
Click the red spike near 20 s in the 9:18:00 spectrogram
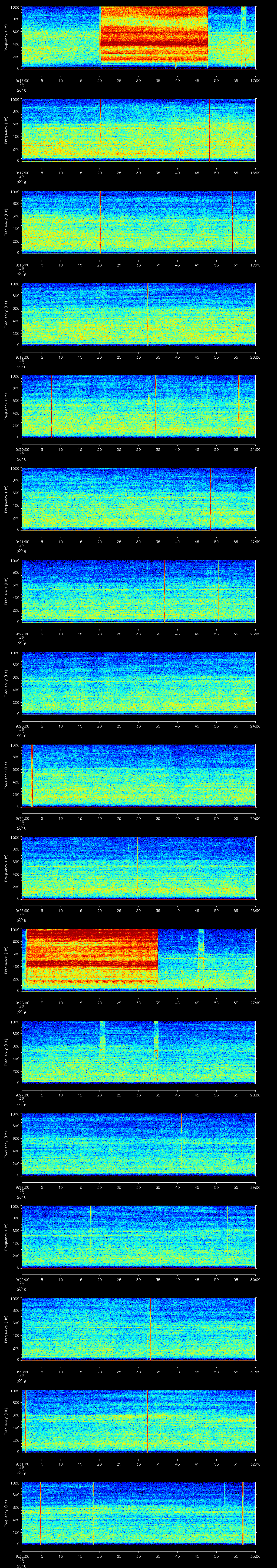100,222
